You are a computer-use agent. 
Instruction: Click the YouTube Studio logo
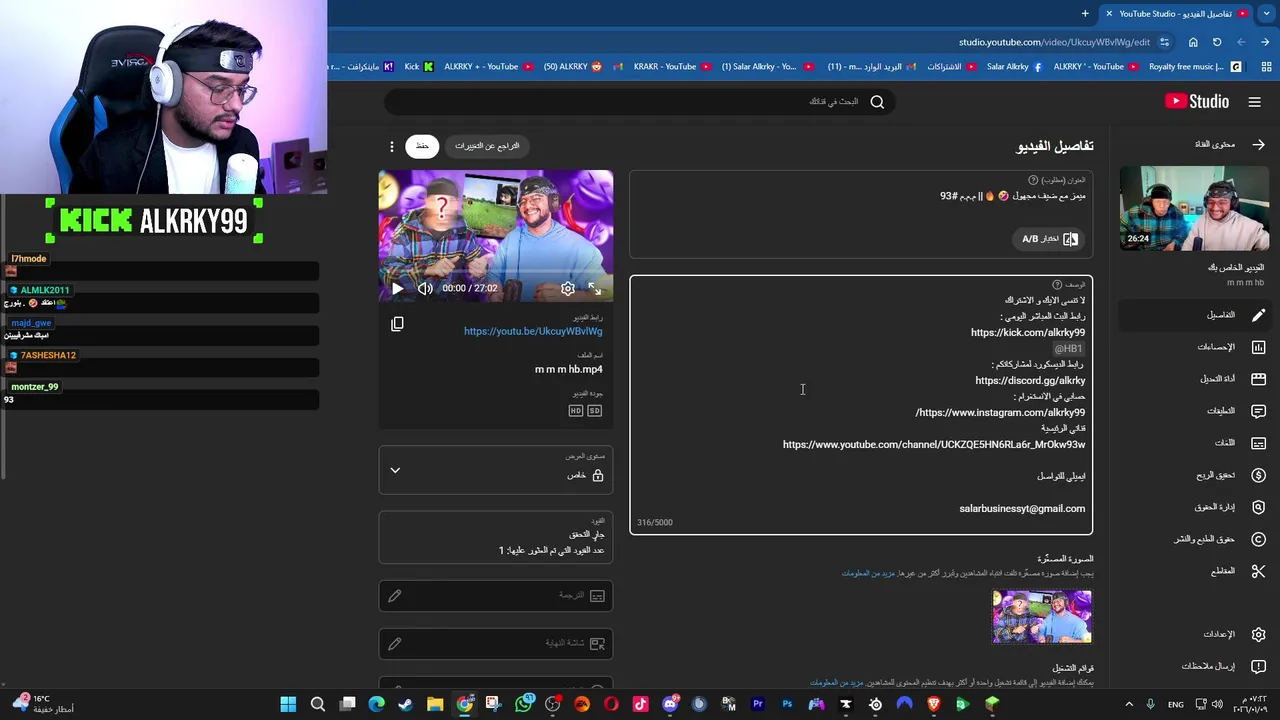tap(1197, 101)
